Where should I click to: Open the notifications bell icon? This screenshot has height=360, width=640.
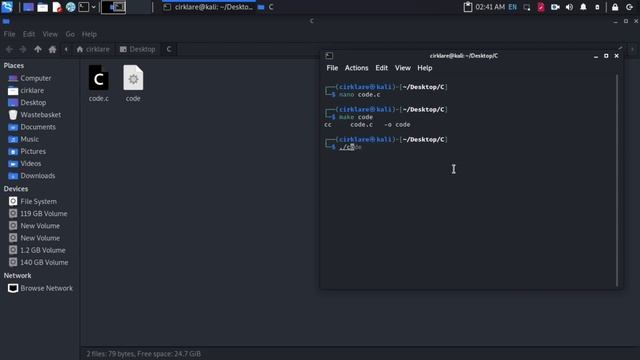point(583,7)
